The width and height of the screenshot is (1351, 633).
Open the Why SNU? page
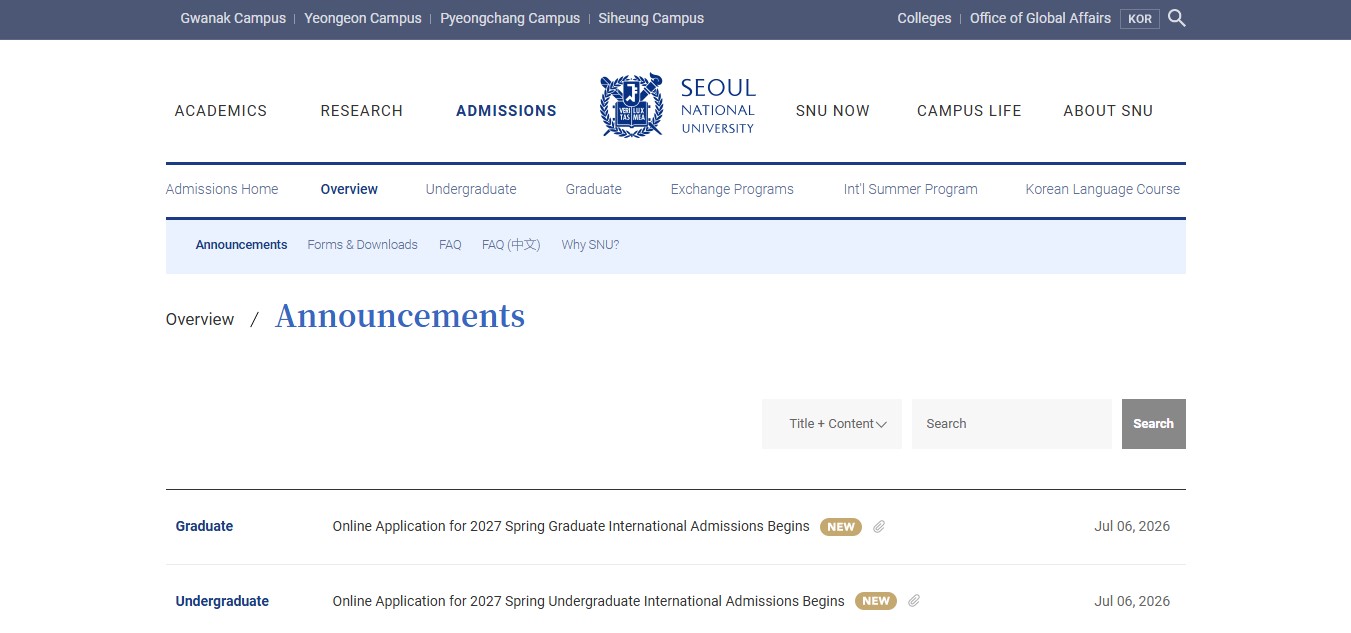590,245
